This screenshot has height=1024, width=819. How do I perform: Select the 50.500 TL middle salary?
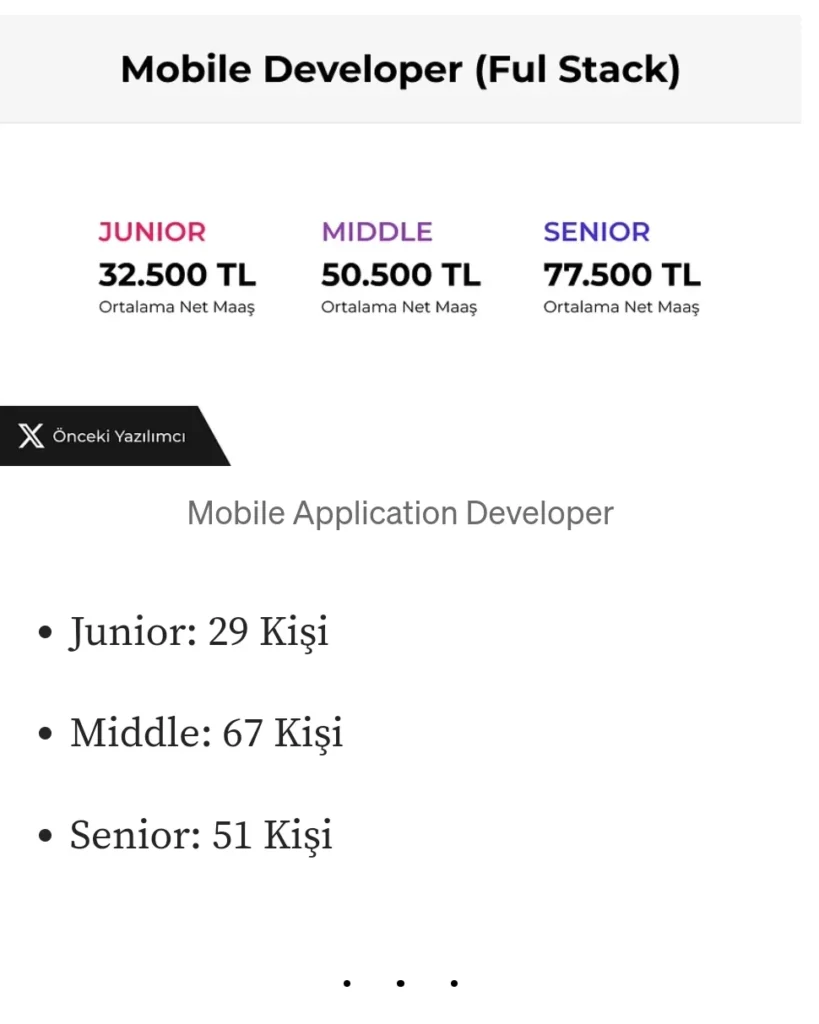click(400, 274)
